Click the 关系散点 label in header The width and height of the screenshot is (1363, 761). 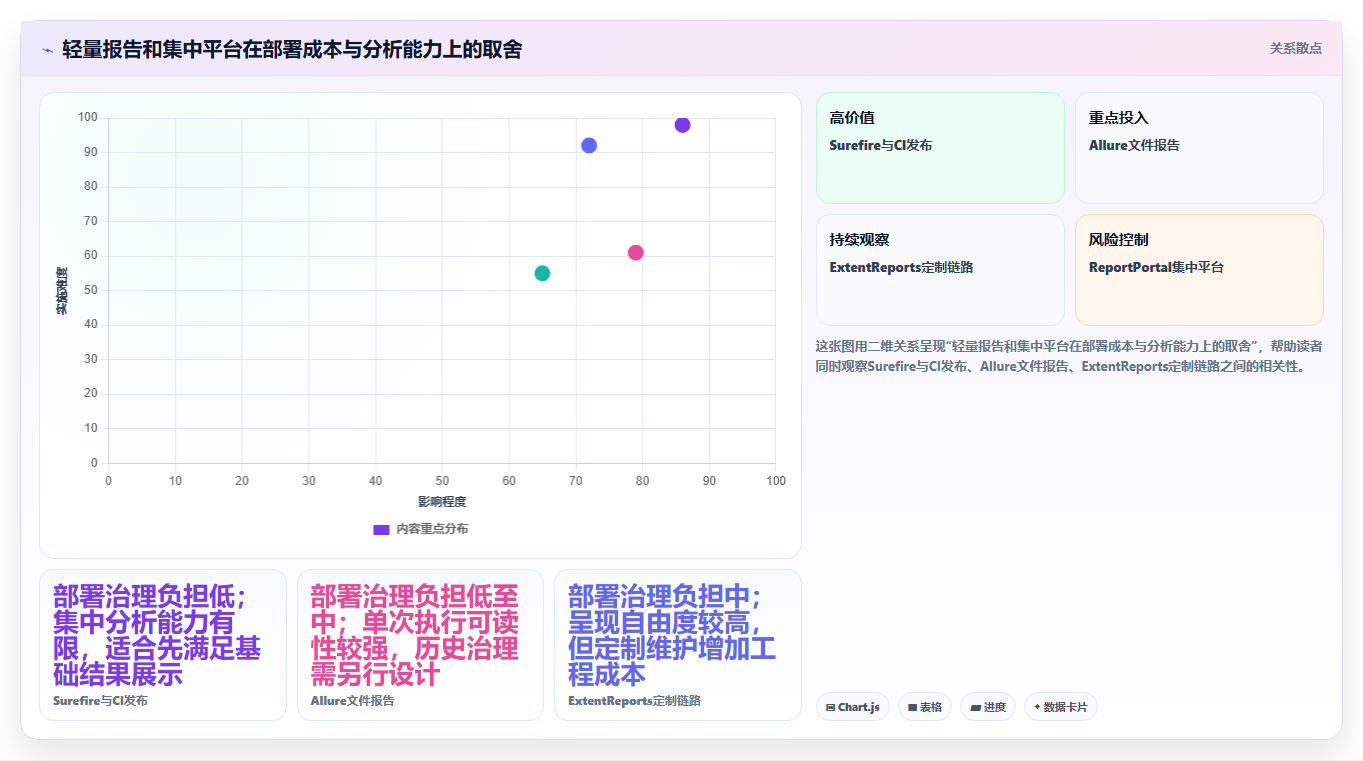(x=1295, y=48)
